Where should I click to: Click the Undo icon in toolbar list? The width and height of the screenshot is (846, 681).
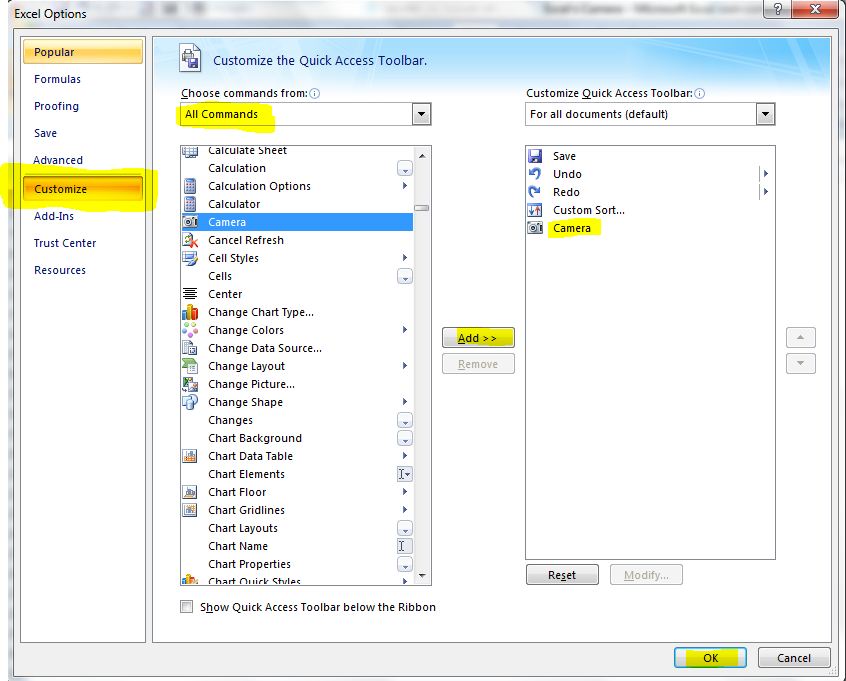point(535,174)
